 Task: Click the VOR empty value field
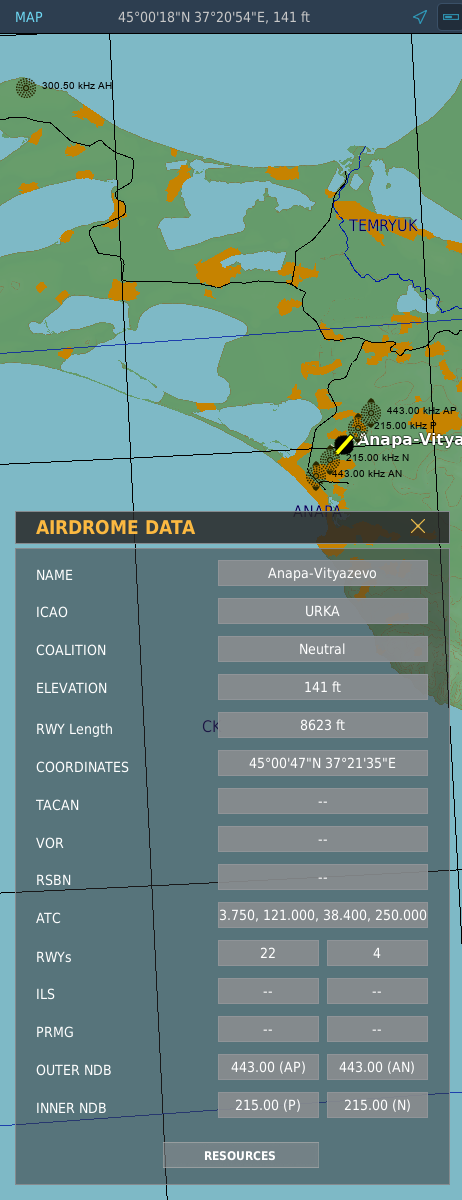322,839
